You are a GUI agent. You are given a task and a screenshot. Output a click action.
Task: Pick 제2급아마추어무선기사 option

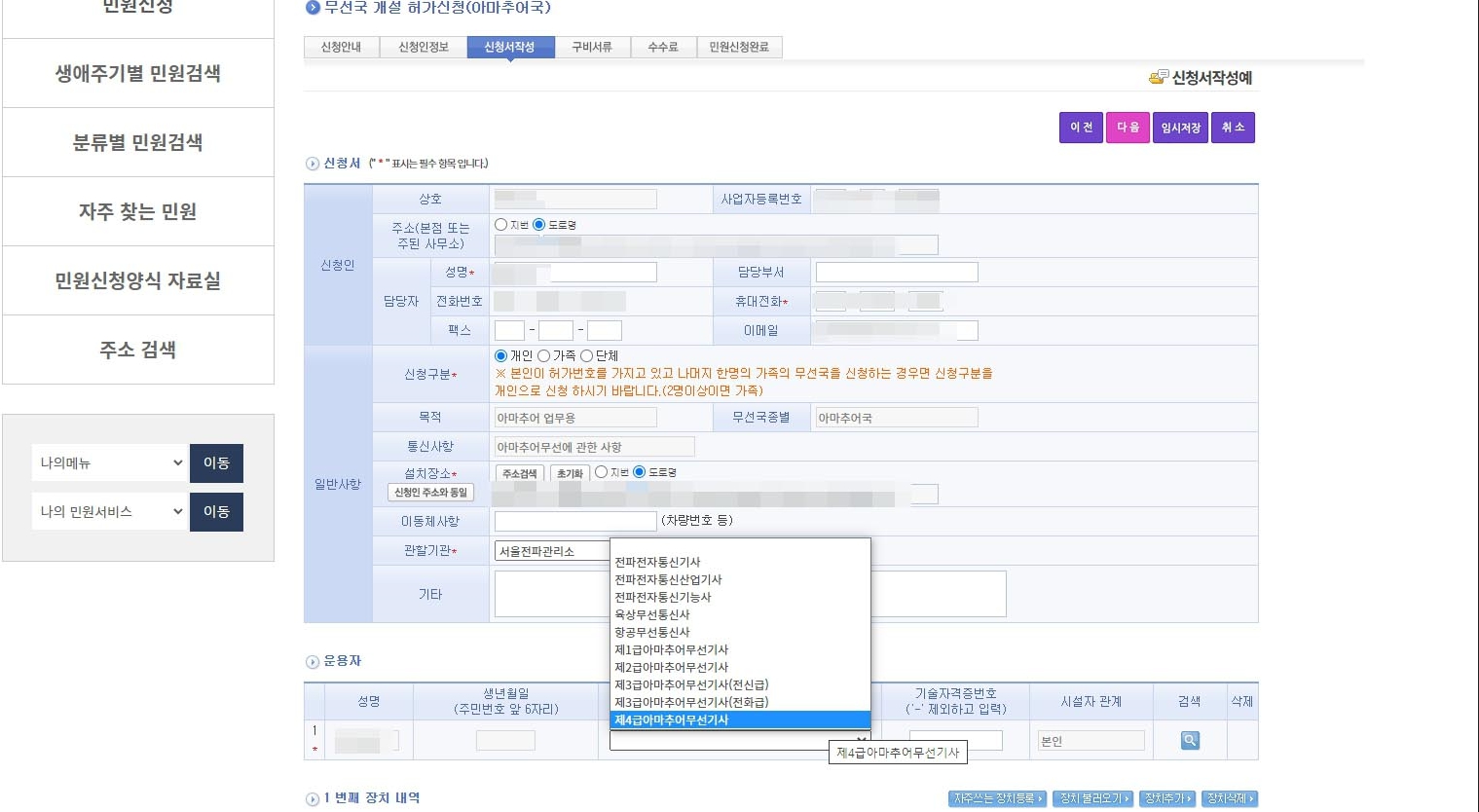coord(740,667)
